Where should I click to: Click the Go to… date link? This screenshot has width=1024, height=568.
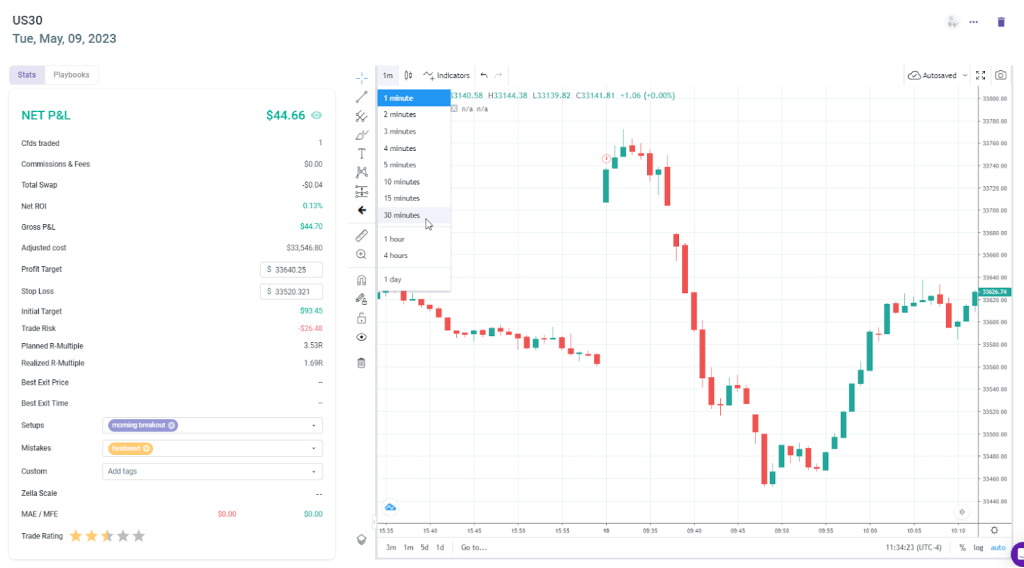(473, 547)
